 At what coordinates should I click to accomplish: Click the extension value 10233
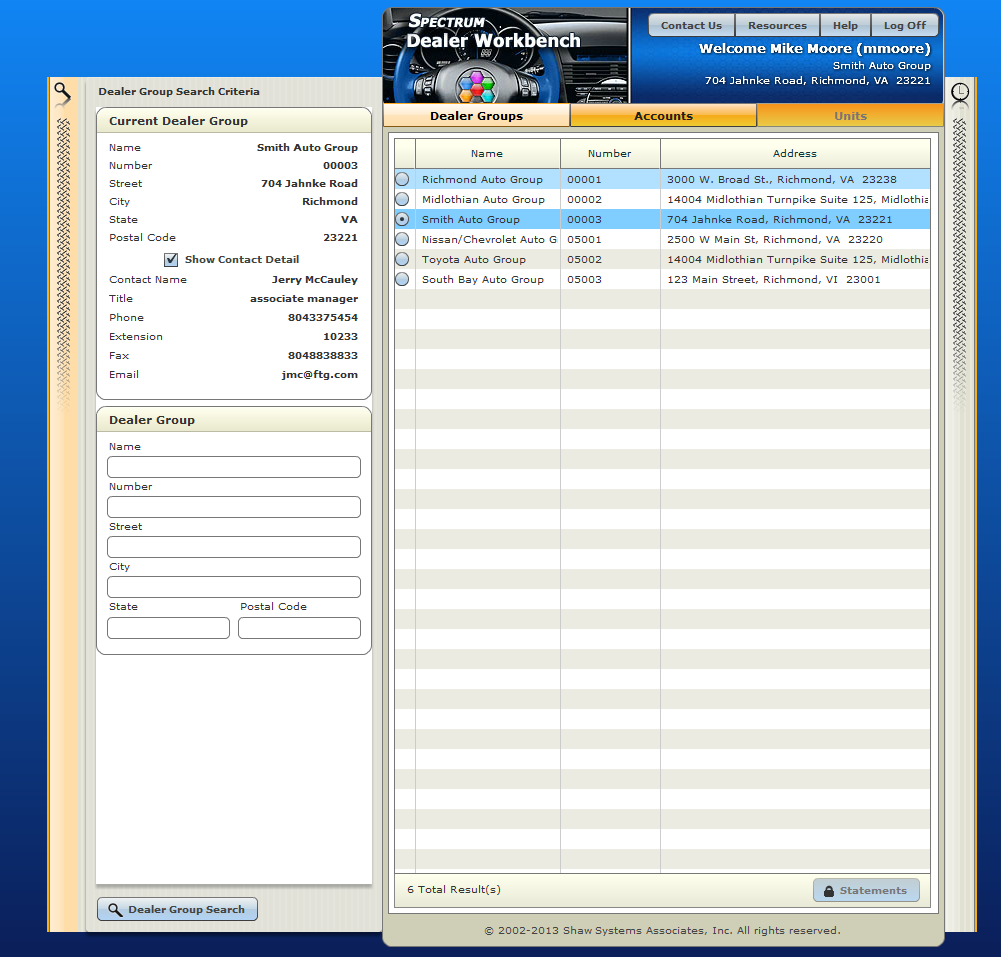(x=340, y=336)
